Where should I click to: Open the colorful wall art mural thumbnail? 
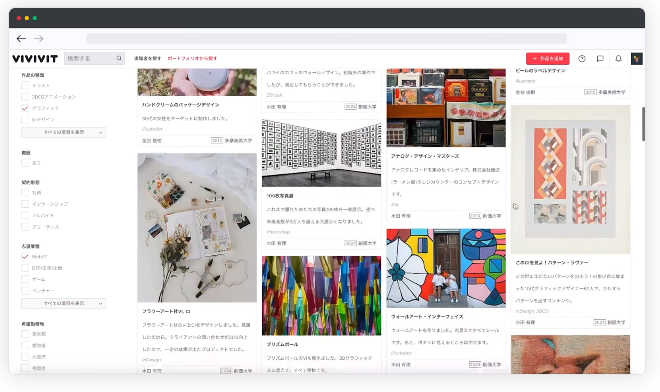click(x=446, y=268)
